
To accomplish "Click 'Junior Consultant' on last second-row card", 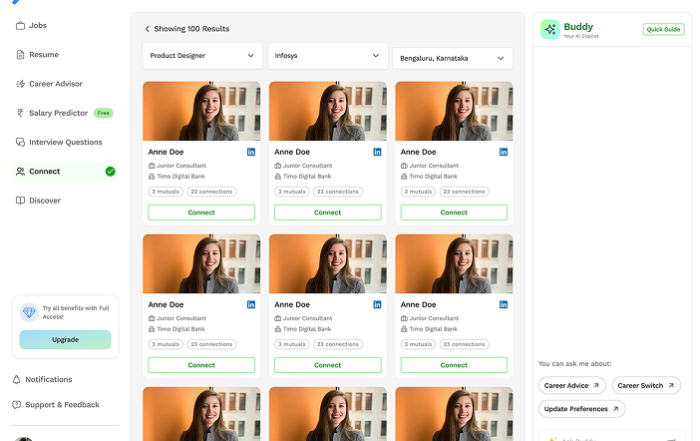I will coord(434,318).
